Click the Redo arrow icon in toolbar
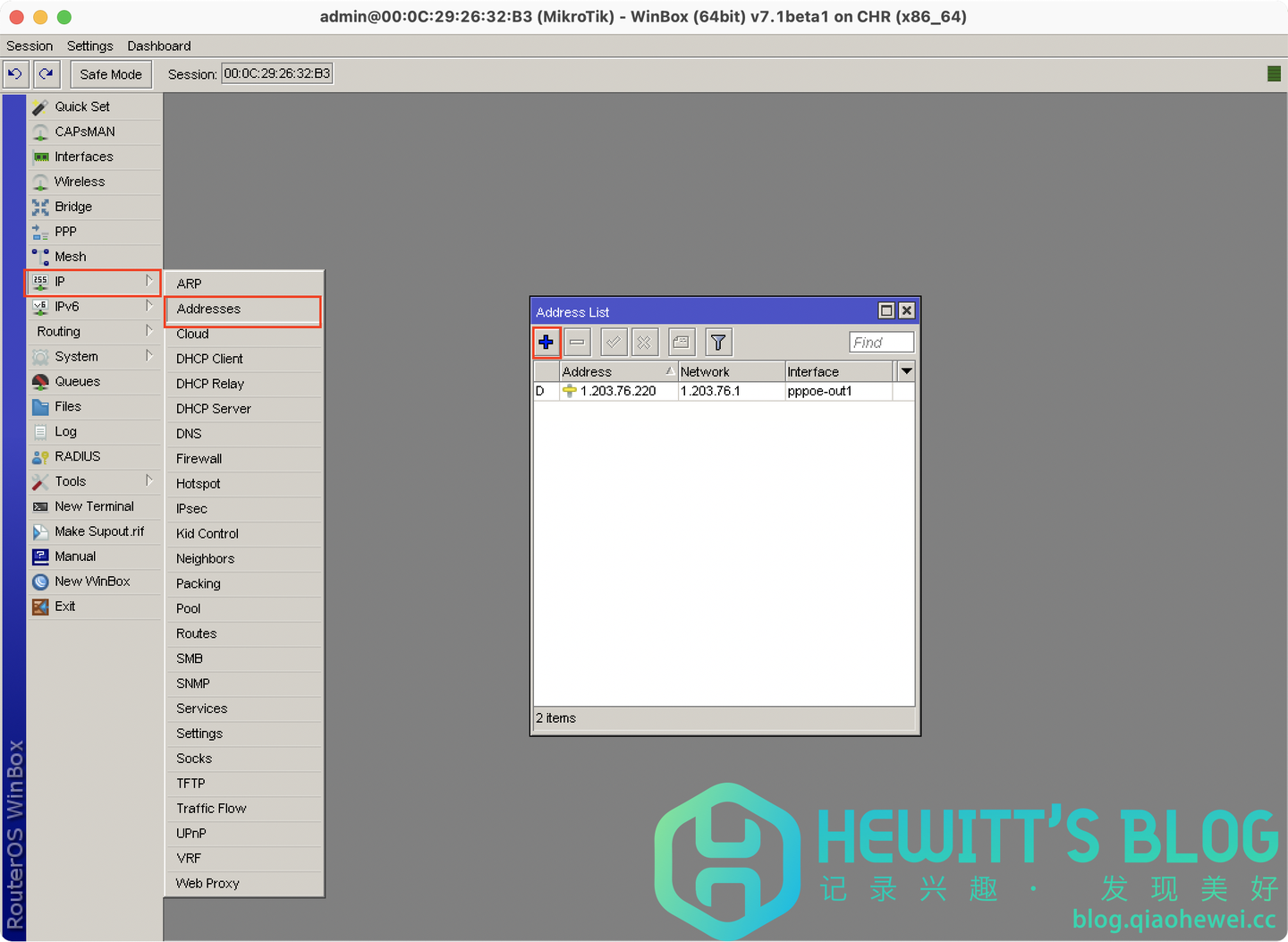1288x942 pixels. pos(47,74)
